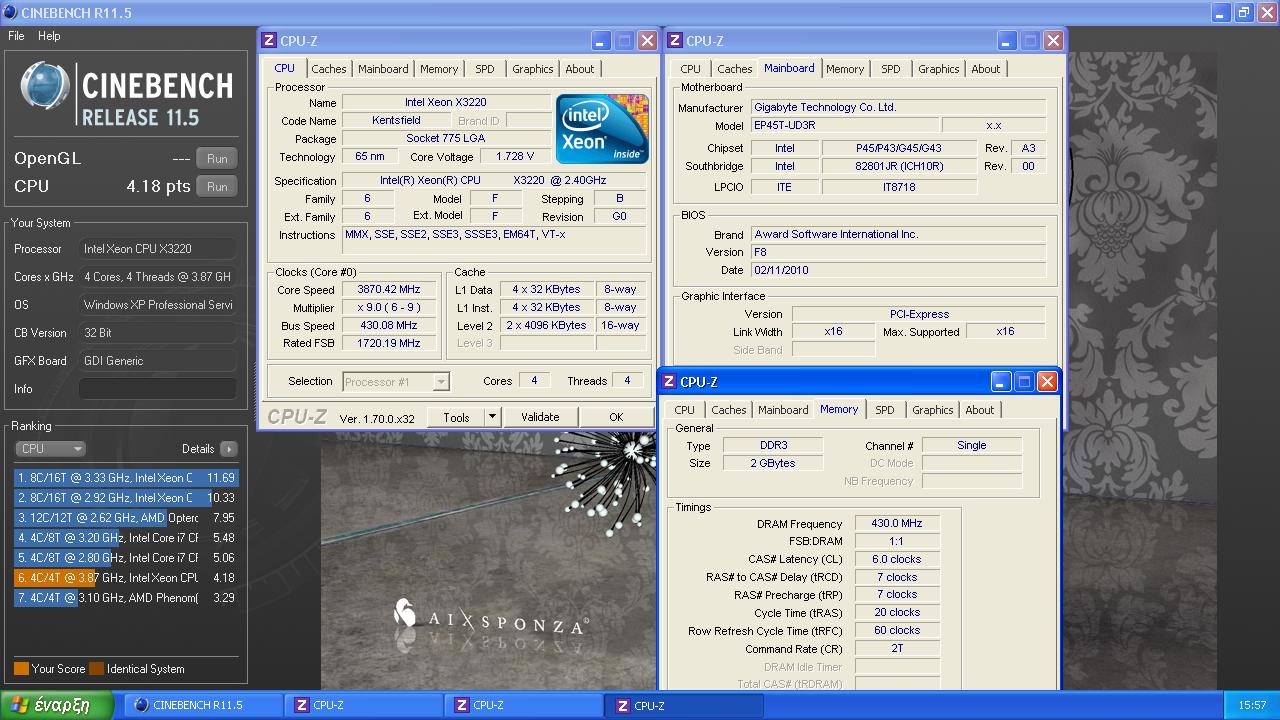Image resolution: width=1280 pixels, height=720 pixels.
Task: Switch to Graphics tab in CPU-Z CPU window
Action: tap(533, 69)
